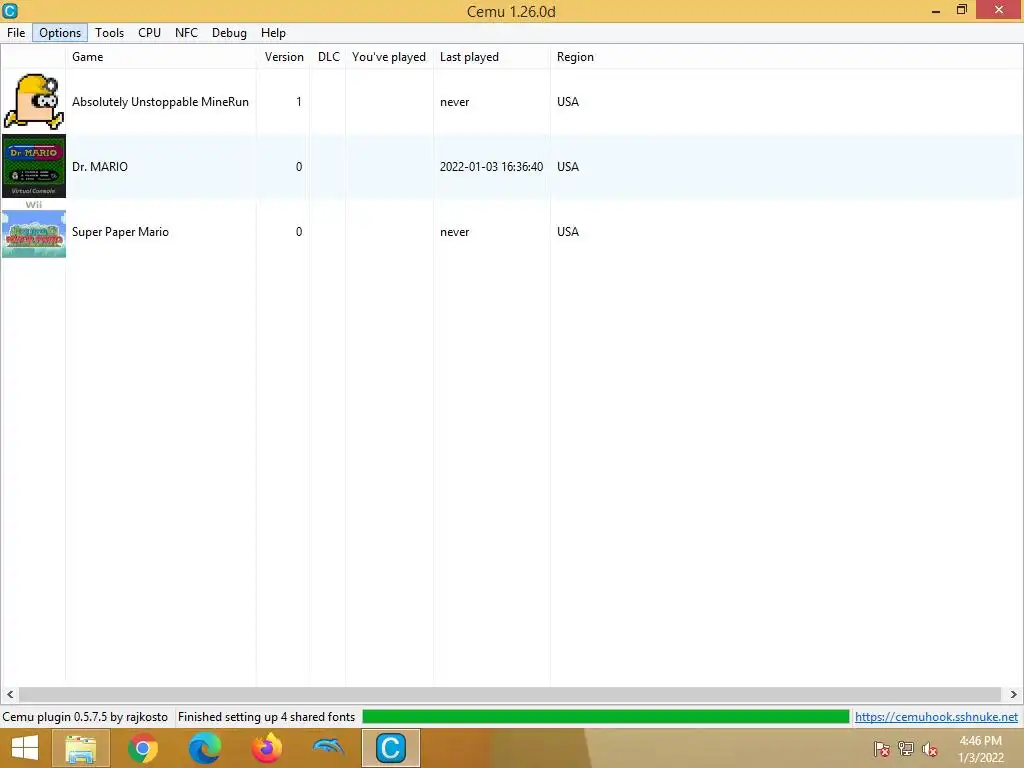Open the Debug menu

[229, 33]
